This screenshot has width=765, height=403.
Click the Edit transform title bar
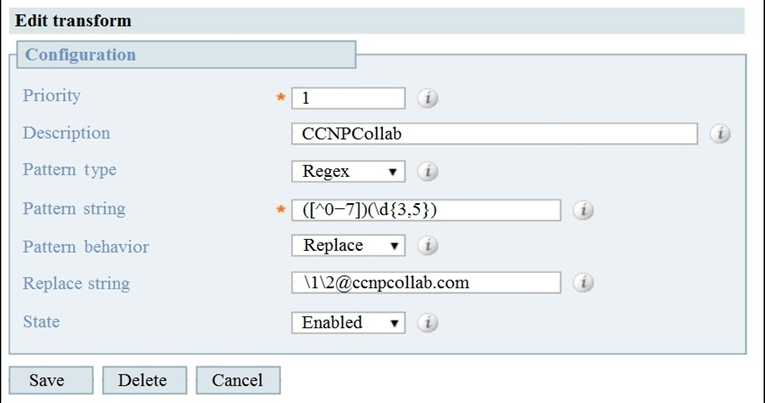377,21
